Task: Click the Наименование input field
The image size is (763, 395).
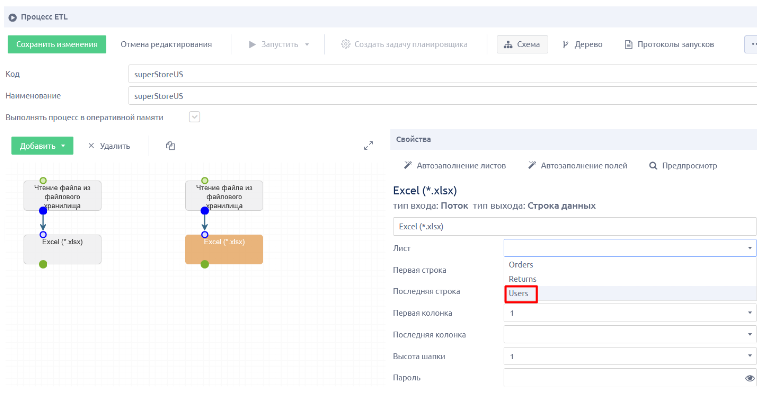Action: point(442,96)
